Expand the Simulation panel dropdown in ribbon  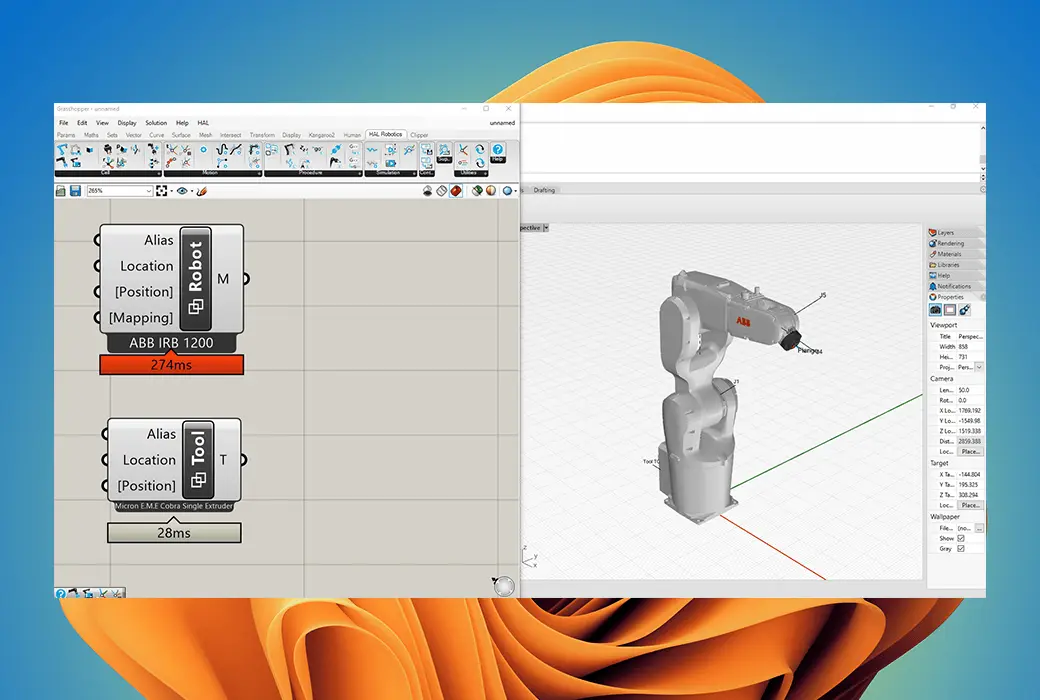[x=415, y=174]
